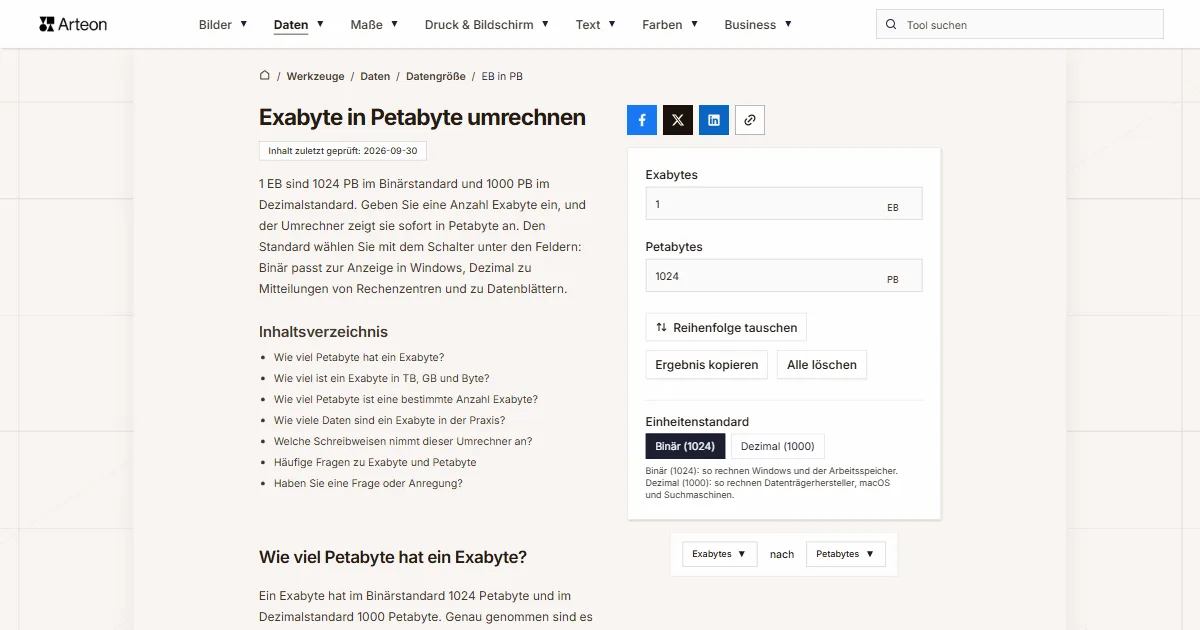Copy page link icon
Image resolution: width=1200 pixels, height=630 pixels.
tap(750, 120)
